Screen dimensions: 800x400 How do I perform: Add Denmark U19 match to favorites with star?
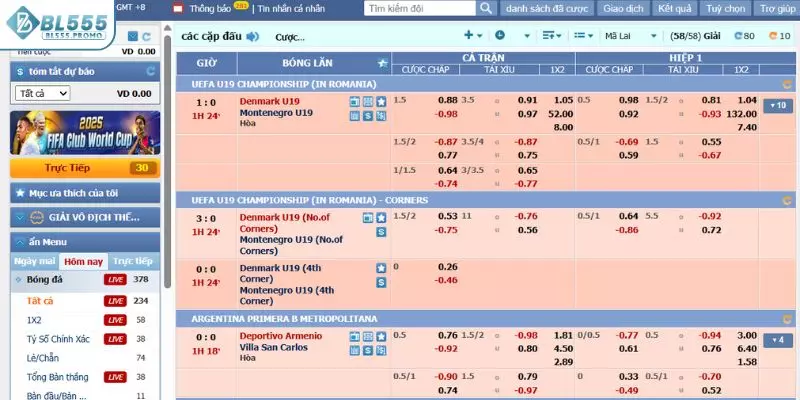point(381,102)
